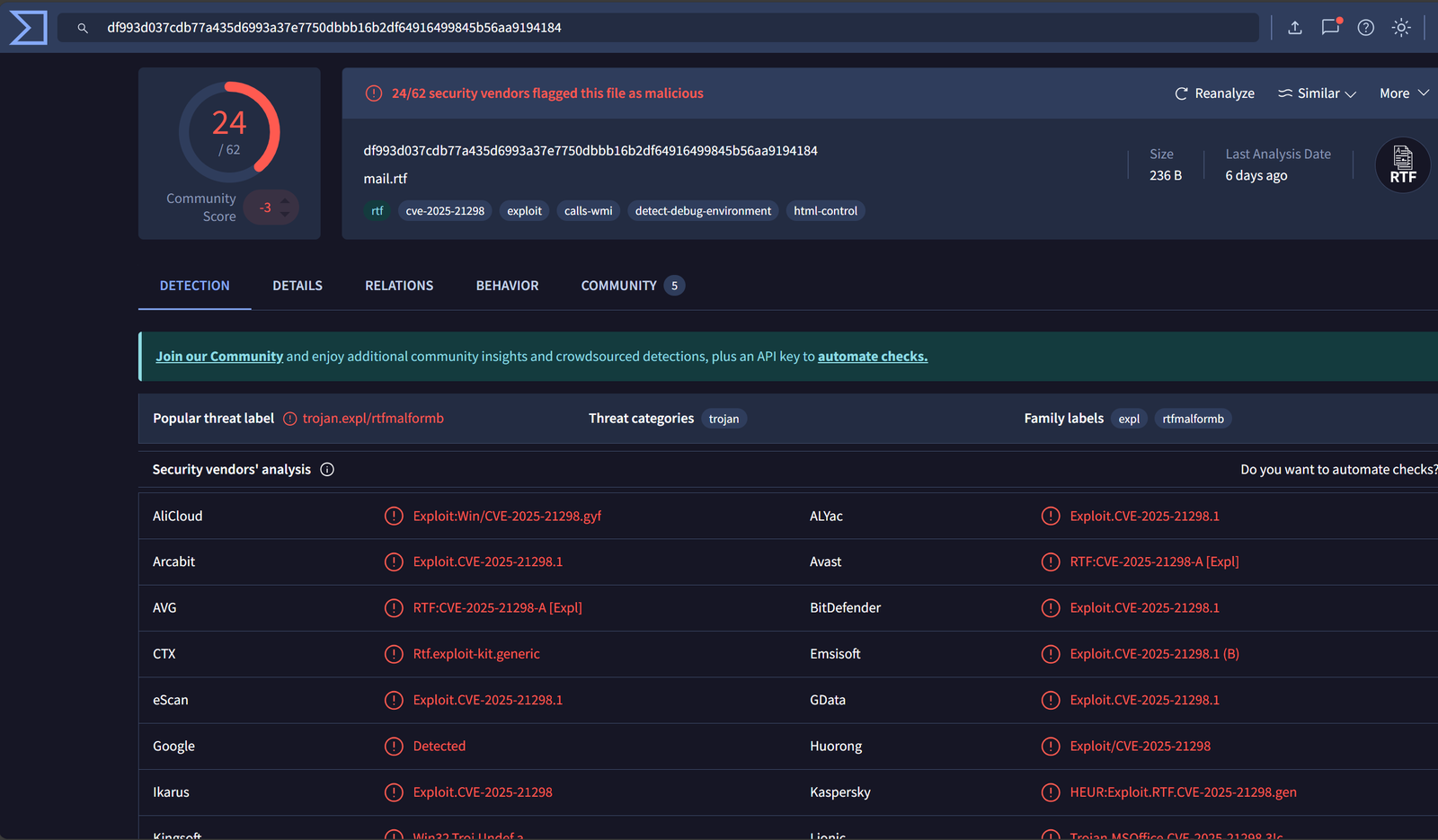Click the mail.rtf file name
Screen dimensions: 1438x840
(386, 179)
